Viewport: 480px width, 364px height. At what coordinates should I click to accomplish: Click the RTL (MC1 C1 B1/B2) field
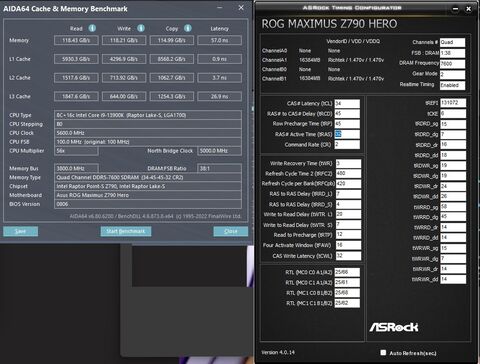[347, 303]
